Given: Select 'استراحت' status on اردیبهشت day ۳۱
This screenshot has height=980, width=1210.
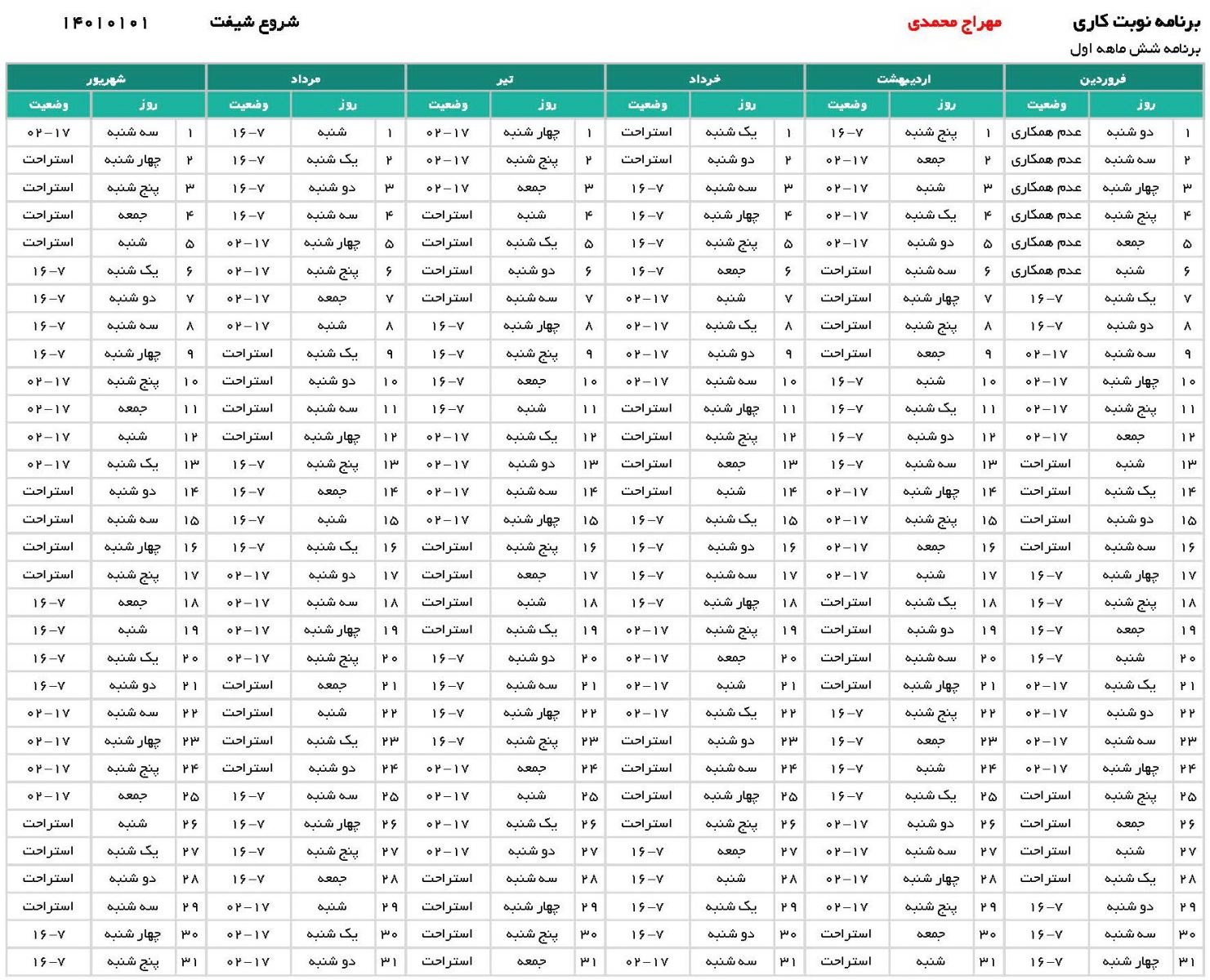Looking at the screenshot, I should tap(846, 961).
